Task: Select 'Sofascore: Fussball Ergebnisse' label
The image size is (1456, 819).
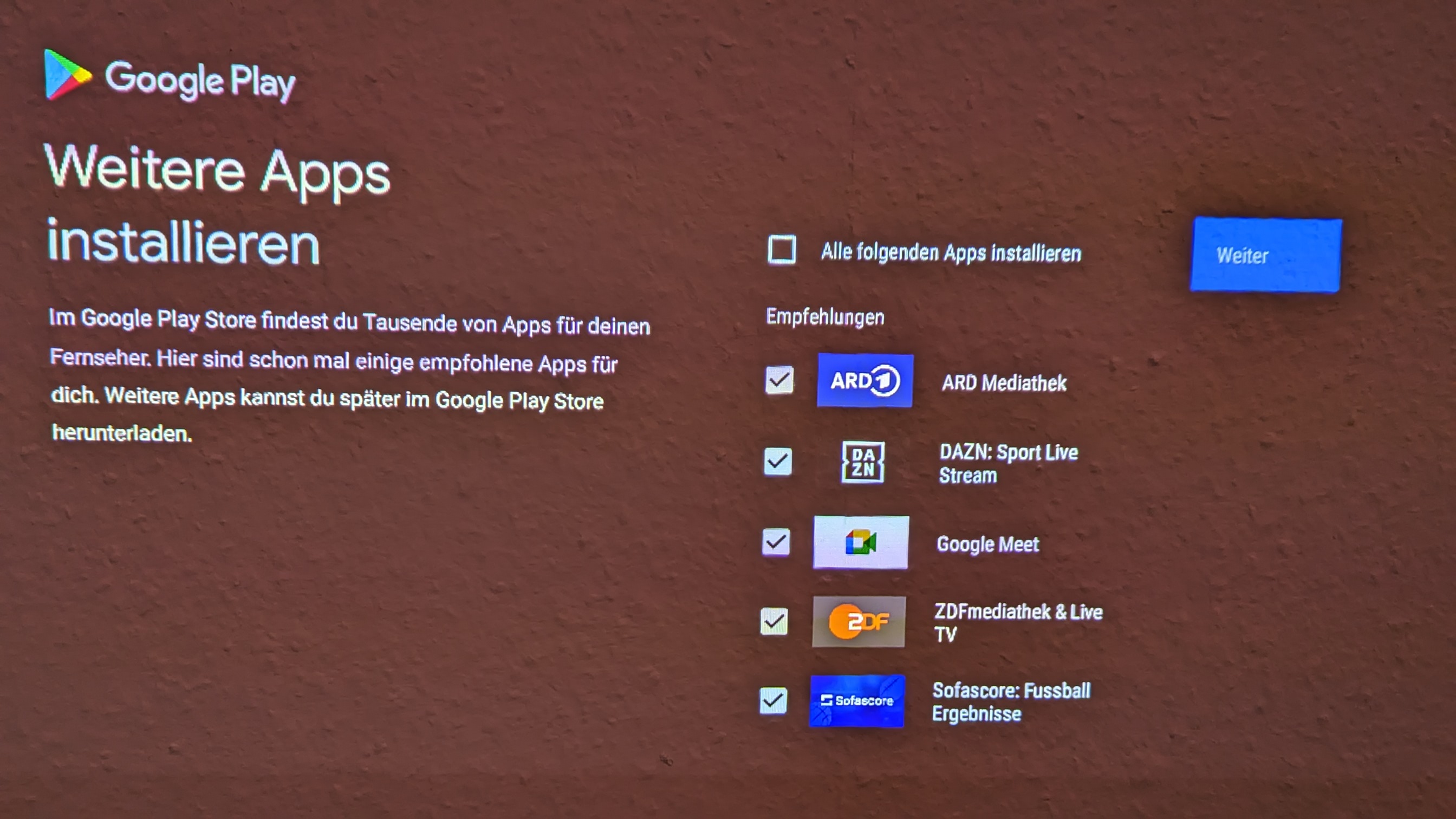Action: pyautogui.click(x=1011, y=702)
